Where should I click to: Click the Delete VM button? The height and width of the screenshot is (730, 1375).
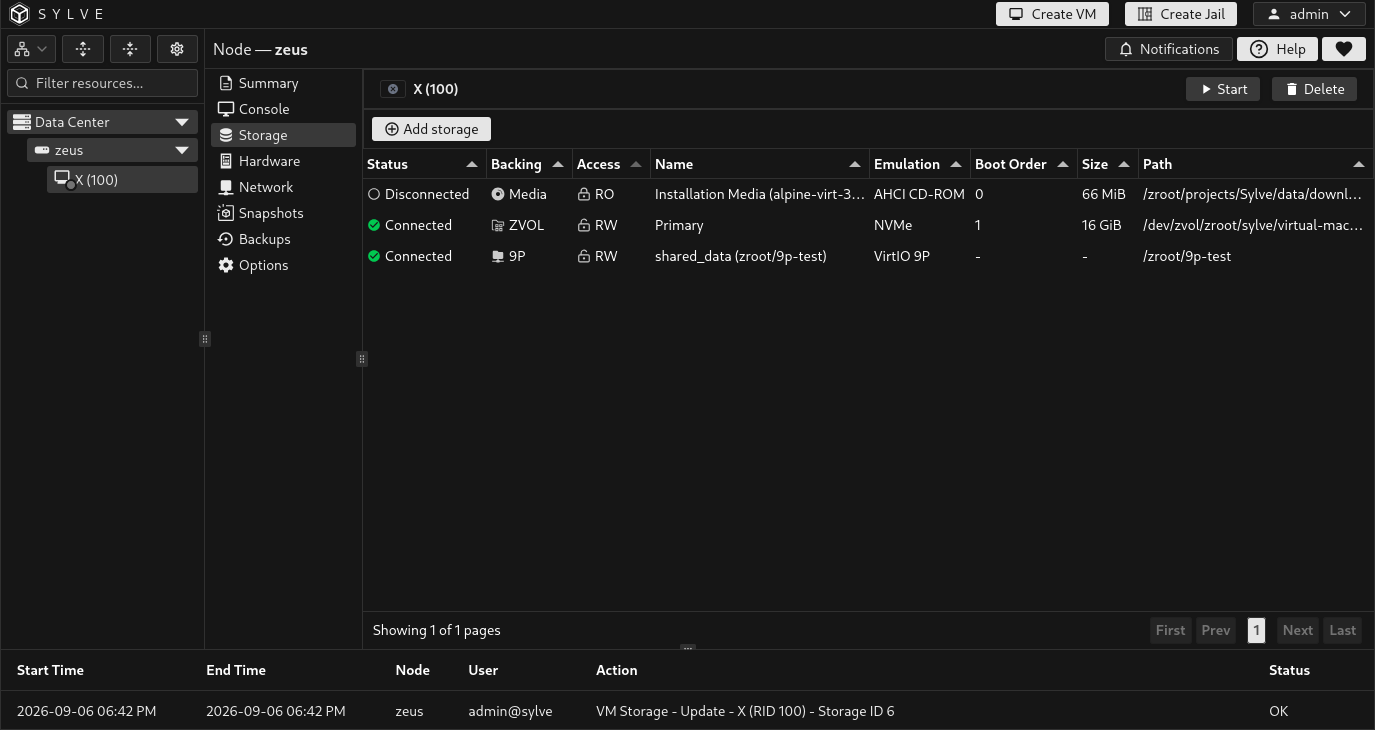[x=1314, y=89]
